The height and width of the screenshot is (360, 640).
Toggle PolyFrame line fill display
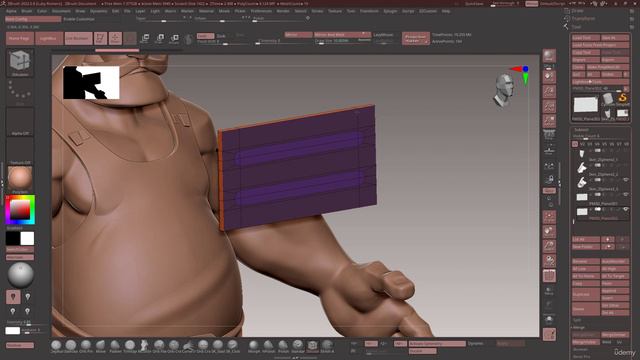[x=549, y=276]
